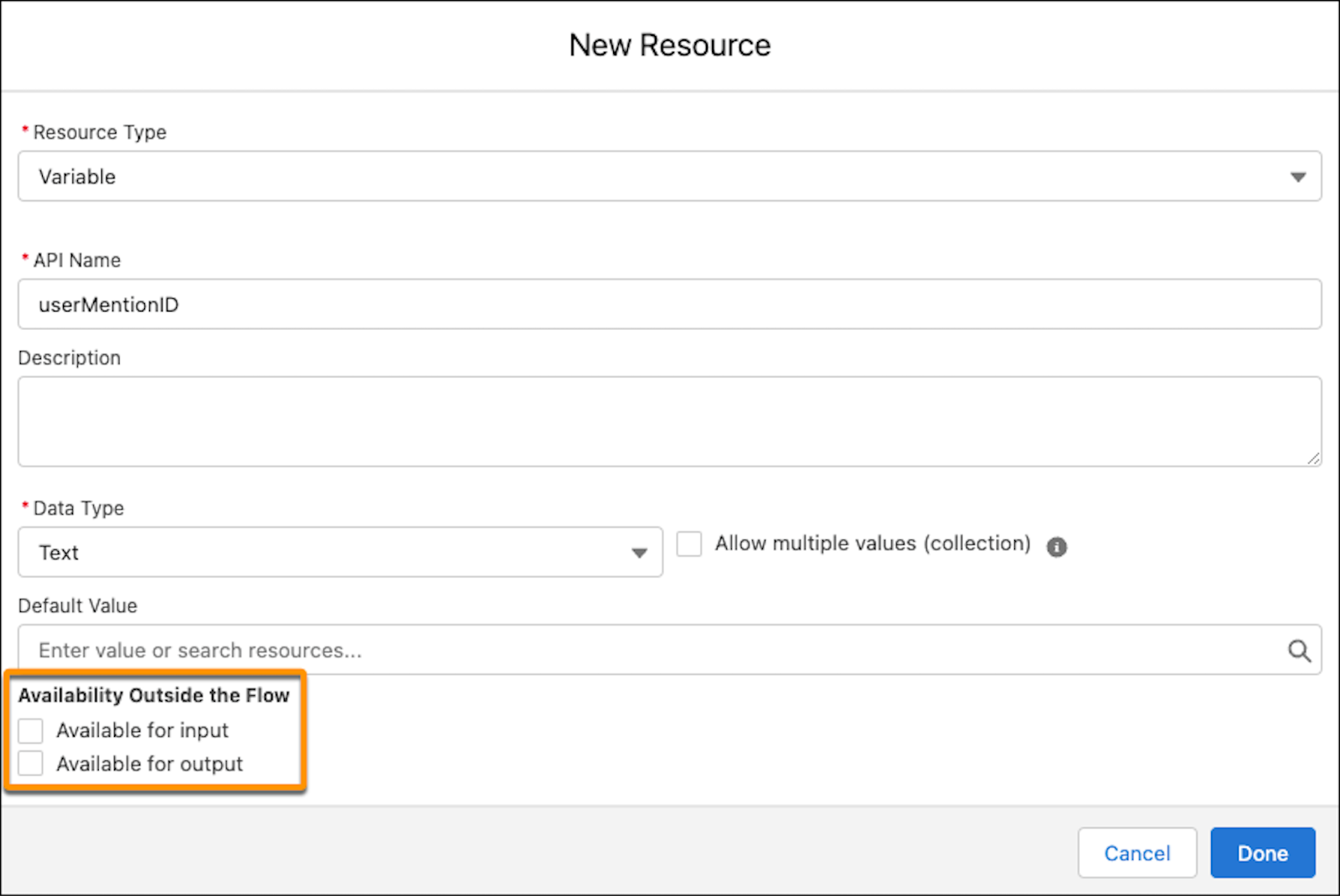Click the required Data Type label
This screenshot has height=896, width=1340.
coord(79,508)
